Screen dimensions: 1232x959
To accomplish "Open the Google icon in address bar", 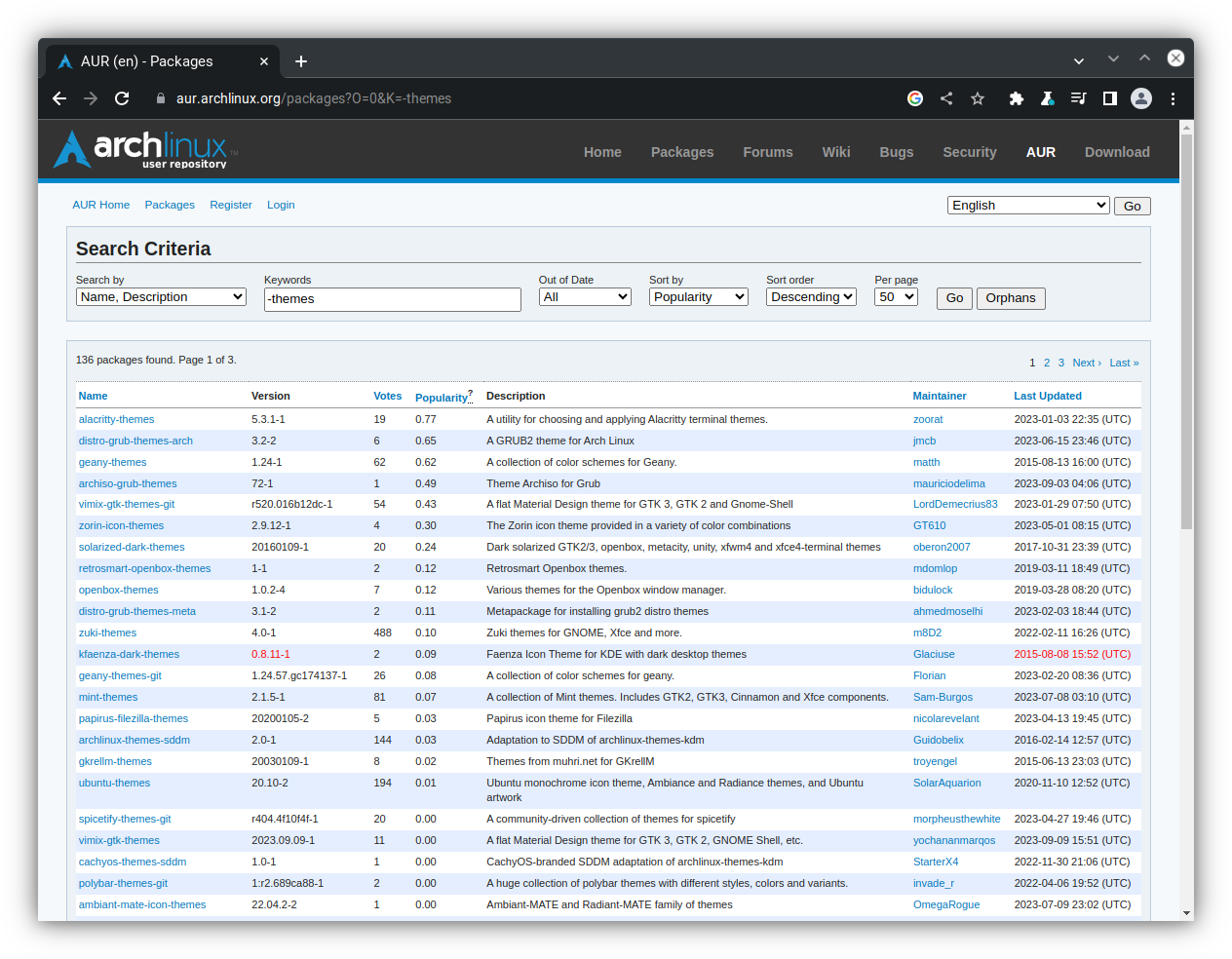I will tap(914, 98).
